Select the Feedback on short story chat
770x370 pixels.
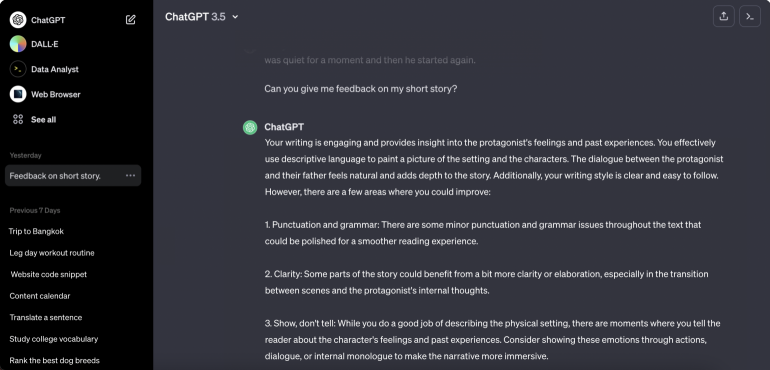tap(73, 175)
